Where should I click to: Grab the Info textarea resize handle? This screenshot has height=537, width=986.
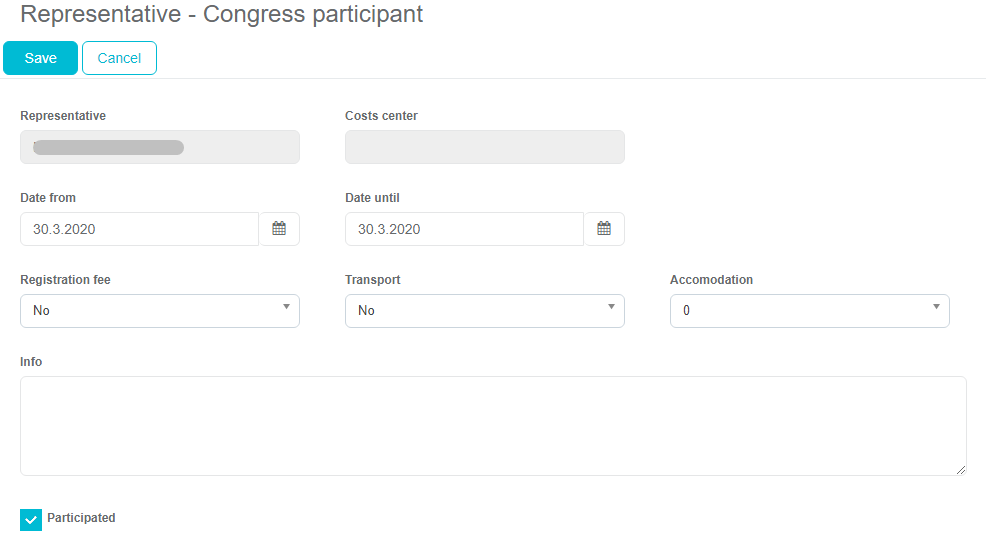(x=961, y=470)
